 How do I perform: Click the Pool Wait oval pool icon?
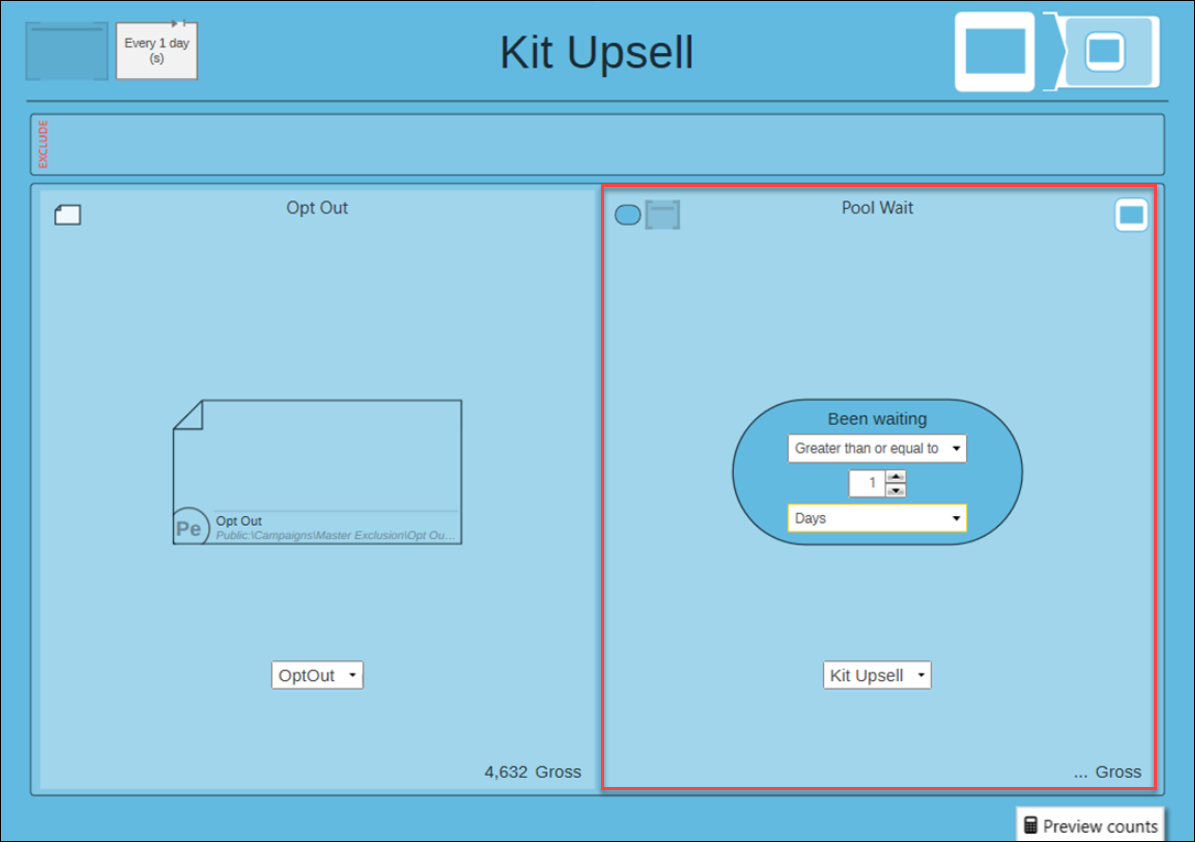(x=627, y=215)
